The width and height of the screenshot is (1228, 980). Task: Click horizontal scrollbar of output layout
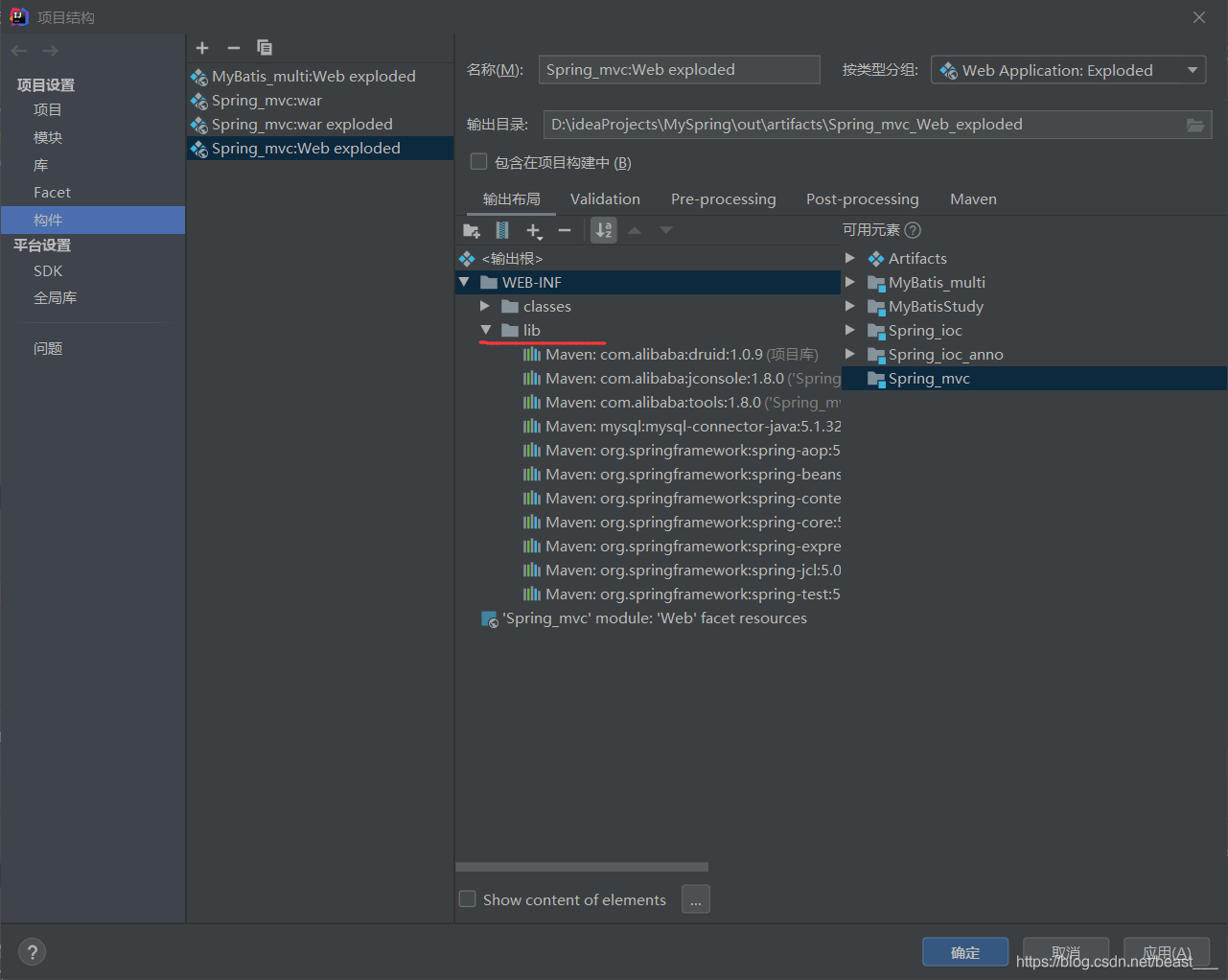coord(582,867)
